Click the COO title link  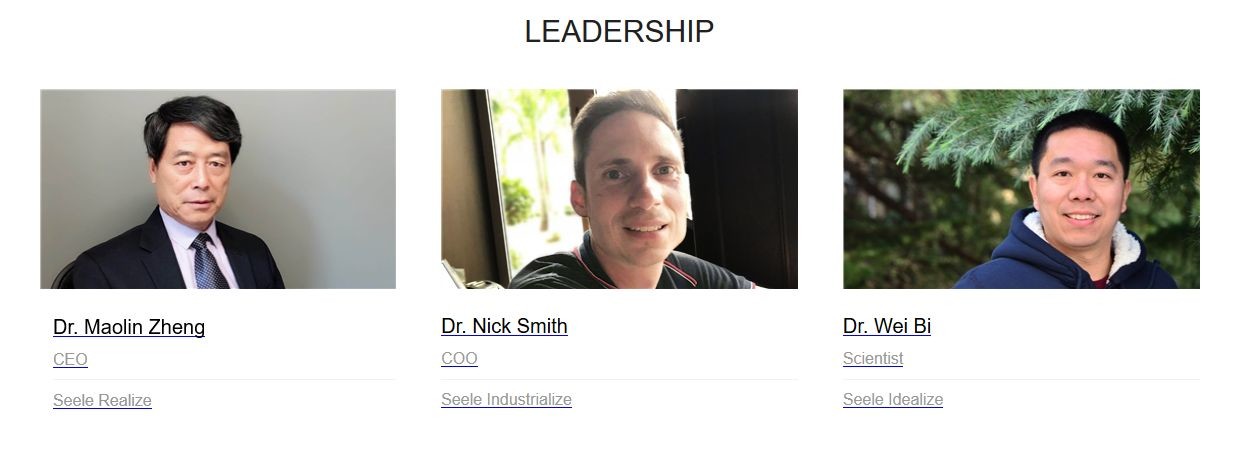click(x=459, y=359)
